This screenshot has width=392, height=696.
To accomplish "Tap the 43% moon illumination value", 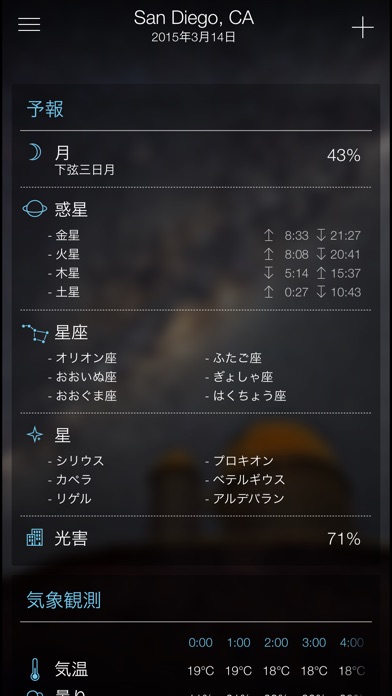I will point(344,155).
